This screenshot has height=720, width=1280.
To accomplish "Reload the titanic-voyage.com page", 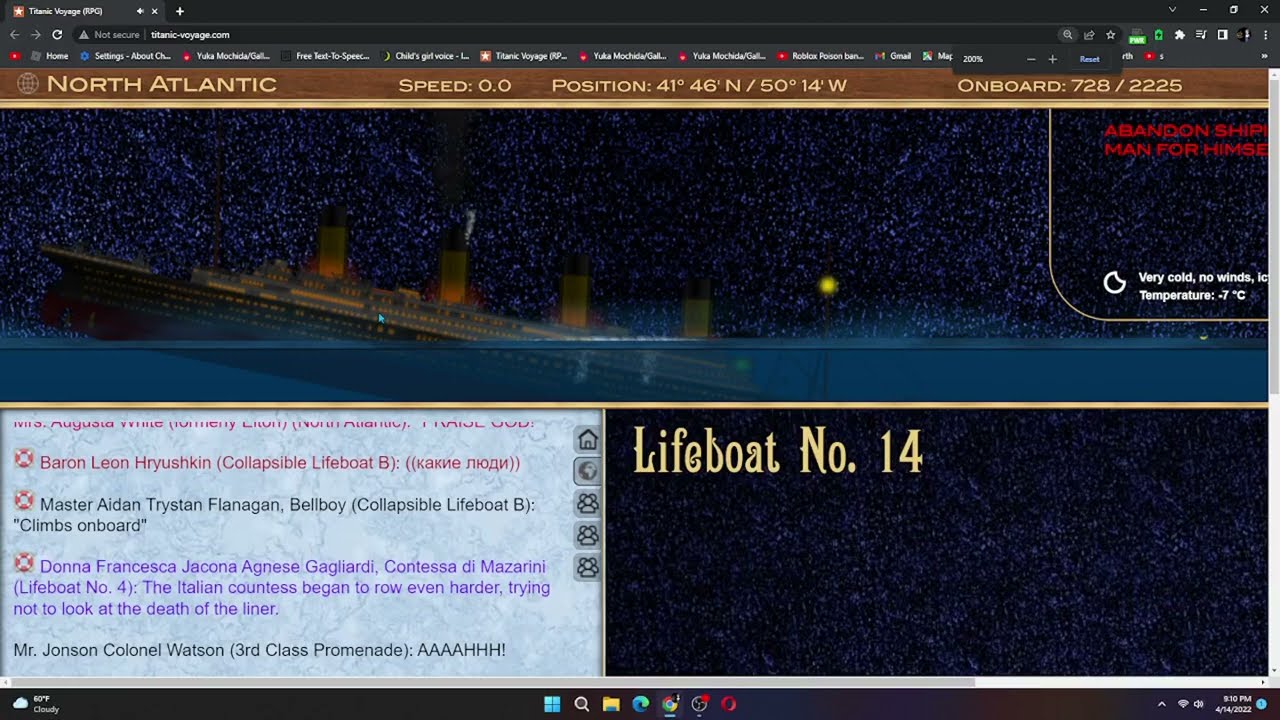I will point(57,34).
